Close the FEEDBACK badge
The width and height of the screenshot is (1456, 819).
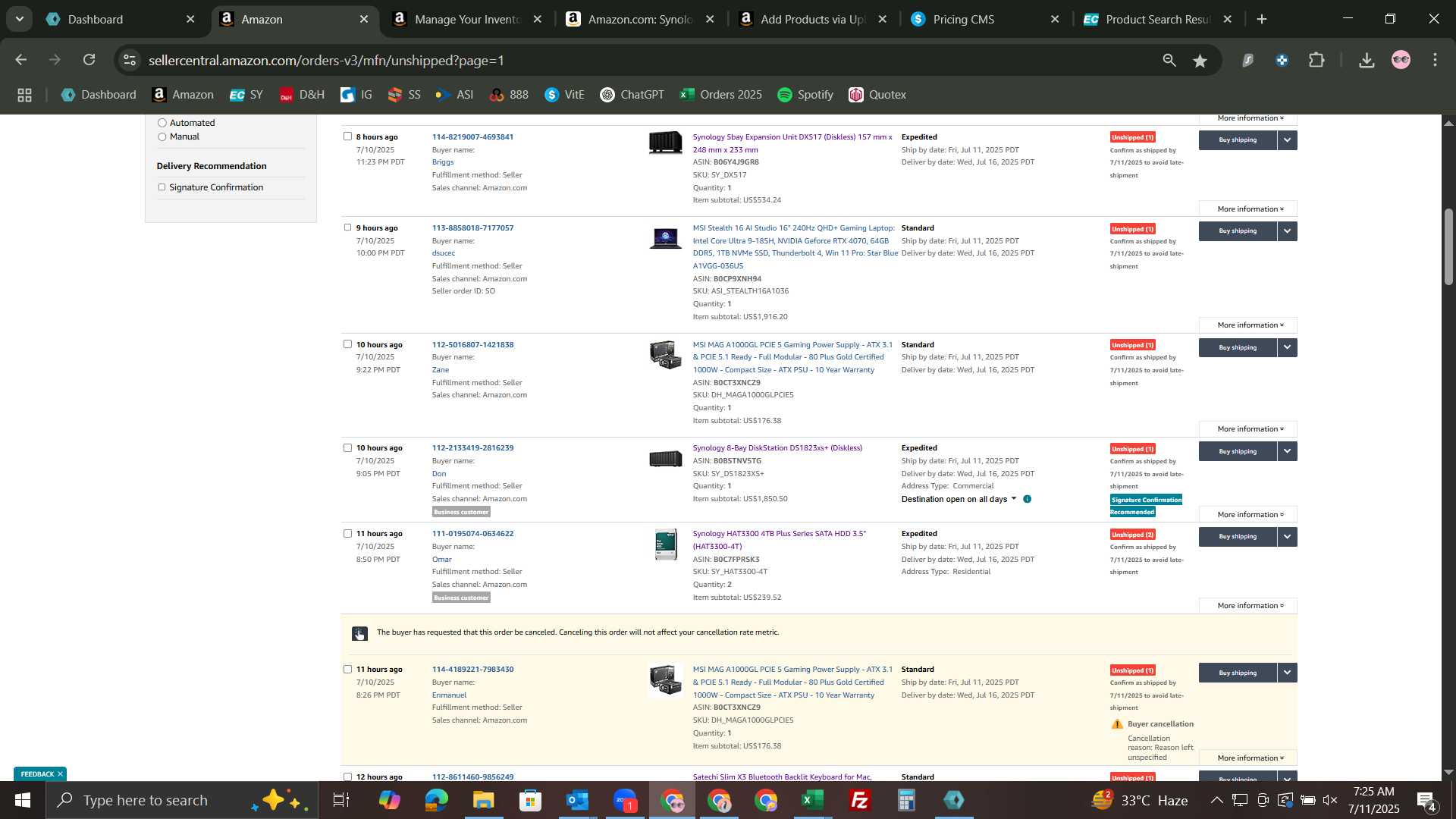[60, 774]
